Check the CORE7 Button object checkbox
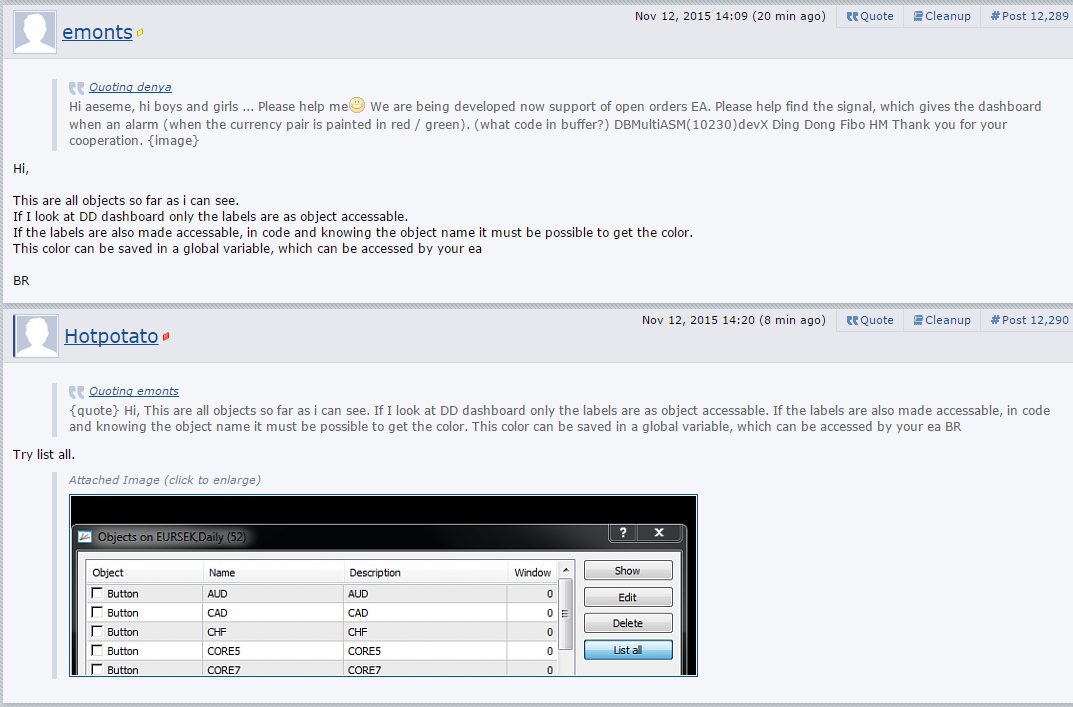 (x=96, y=669)
